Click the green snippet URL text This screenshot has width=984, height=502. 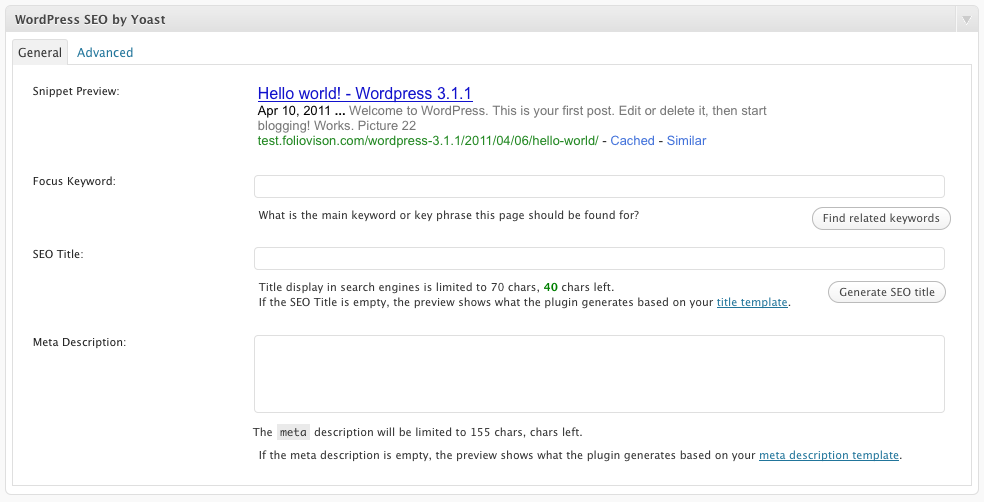[x=428, y=141]
